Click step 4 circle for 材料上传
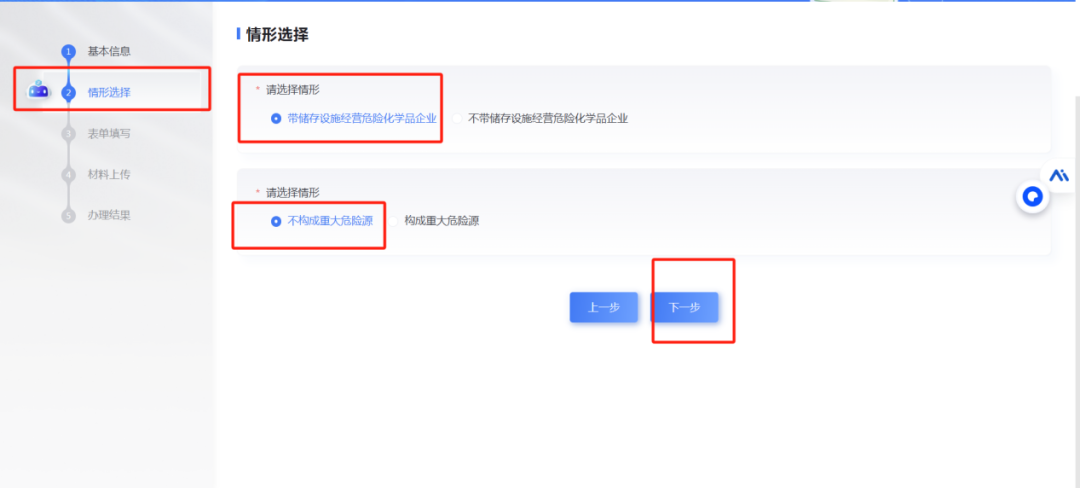Viewport: 1080px width, 488px height. [x=68, y=175]
